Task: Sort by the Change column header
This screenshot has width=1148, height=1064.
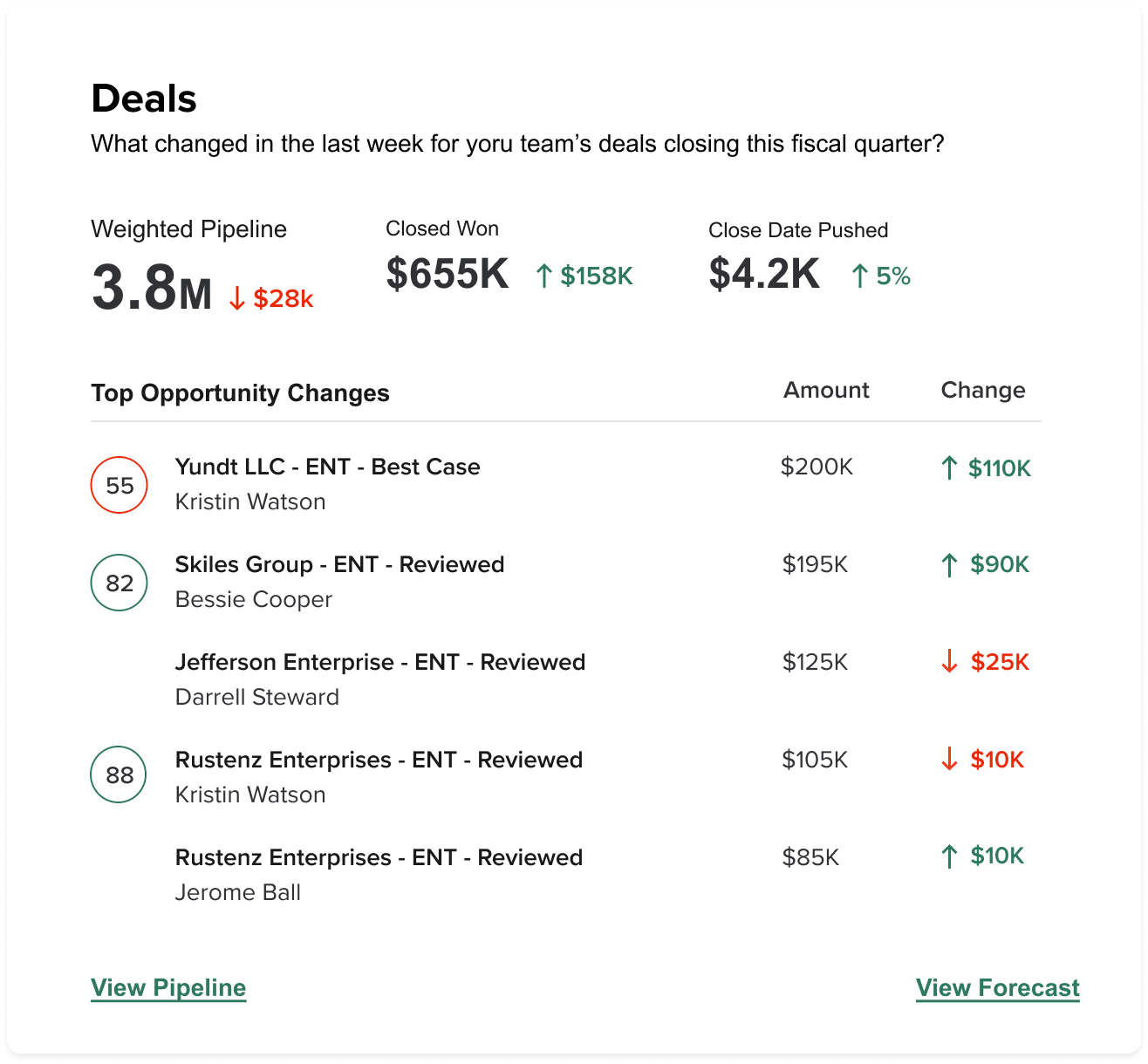Action: point(983,391)
